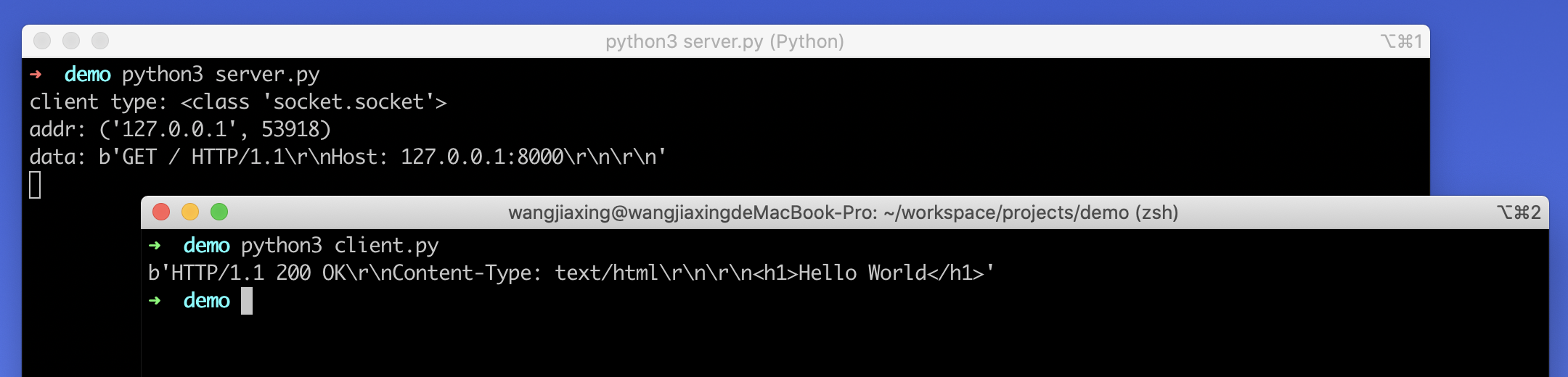Close the front zsh terminal window
The width and height of the screenshot is (1568, 377).
[x=161, y=212]
